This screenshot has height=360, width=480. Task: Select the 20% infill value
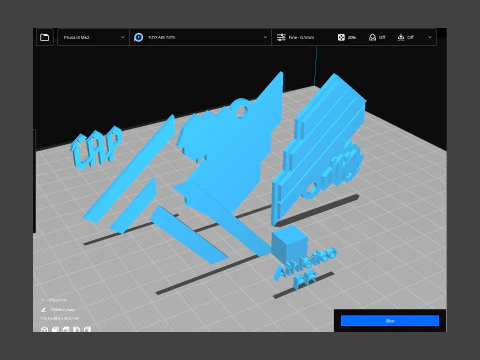(352, 37)
